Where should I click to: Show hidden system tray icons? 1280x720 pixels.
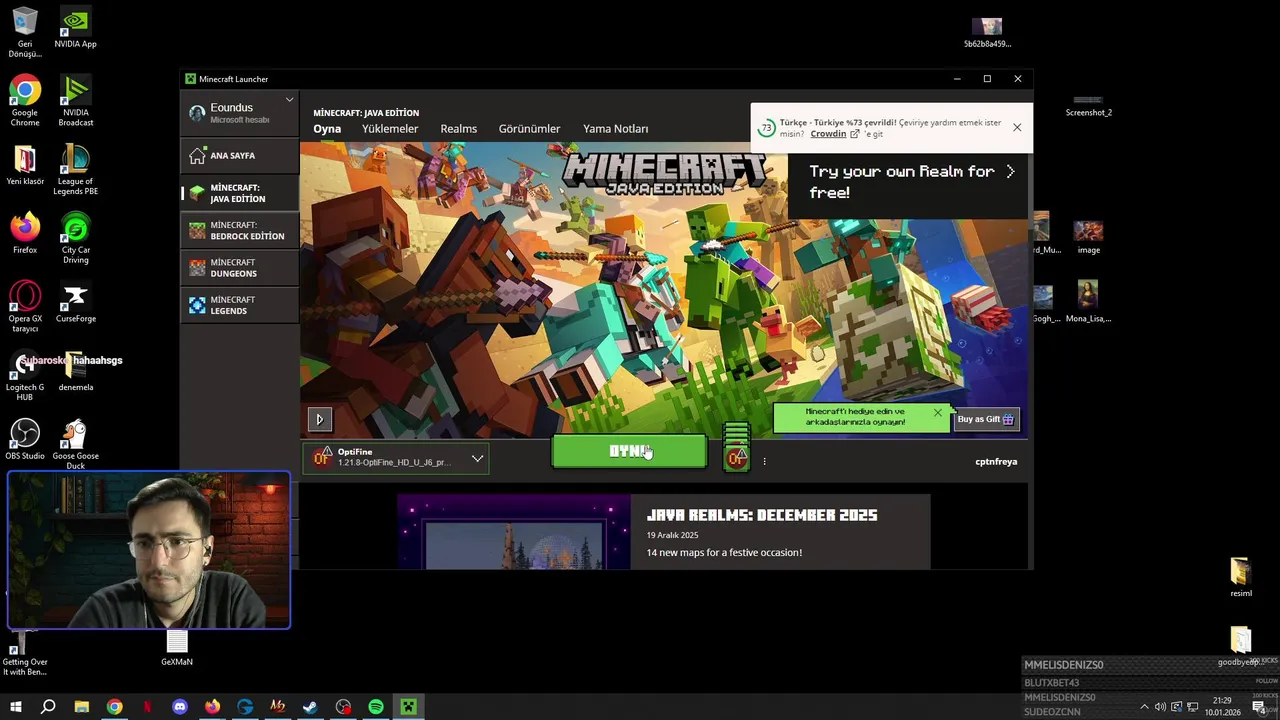tap(1144, 707)
